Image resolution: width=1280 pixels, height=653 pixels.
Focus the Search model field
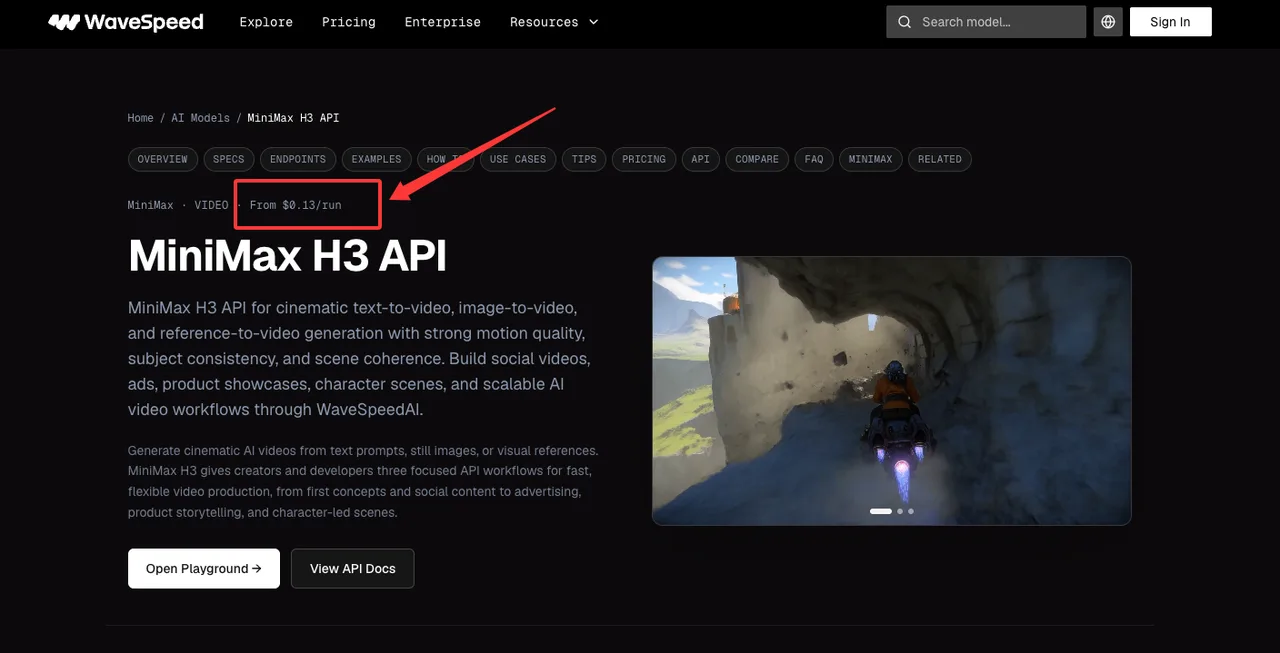click(x=986, y=22)
